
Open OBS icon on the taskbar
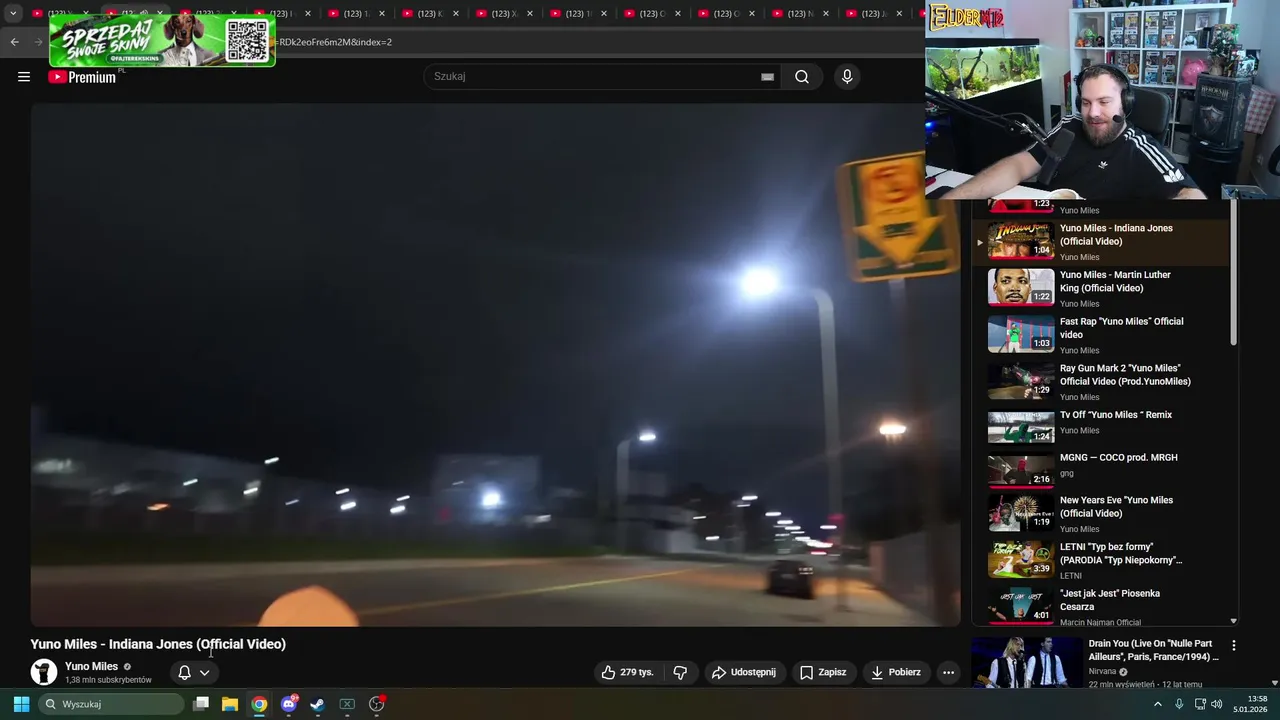tap(377, 704)
